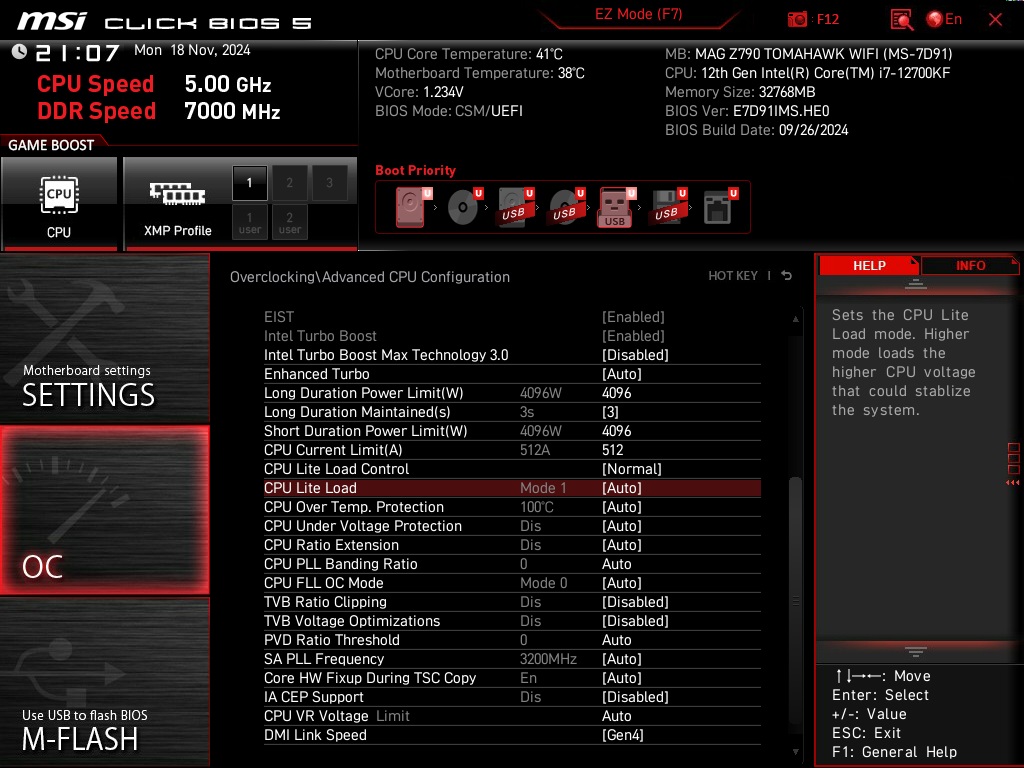Select the USB floppy boot device icon
Image resolution: width=1024 pixels, height=768 pixels.
pyautogui.click(x=667, y=207)
